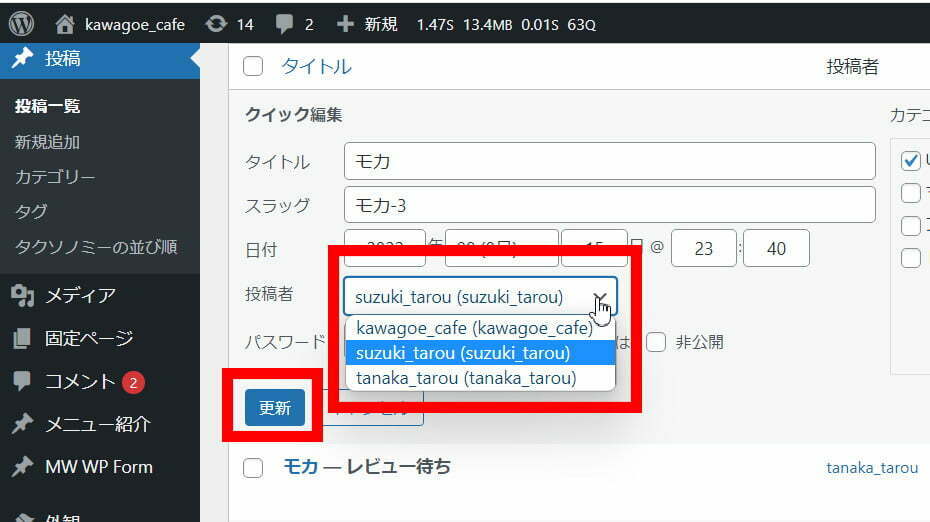Toggle the select-all checkbox beside タイトル
930x522 pixels.
253,66
